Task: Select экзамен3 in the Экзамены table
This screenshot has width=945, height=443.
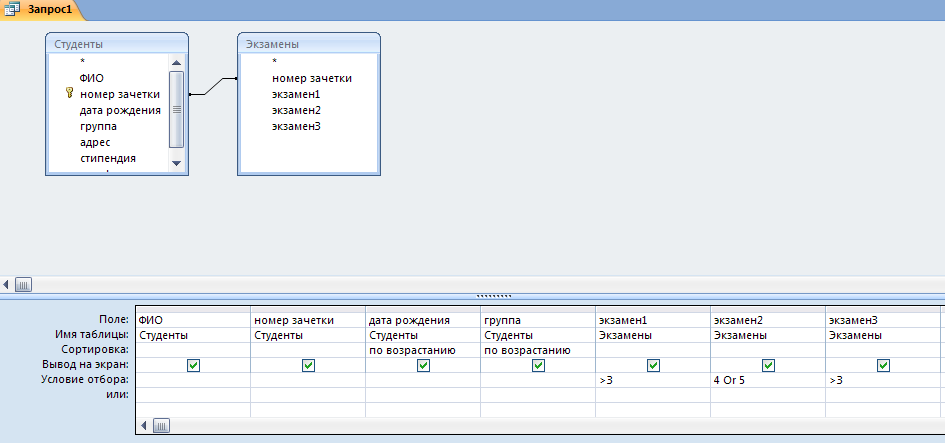Action: point(296,127)
